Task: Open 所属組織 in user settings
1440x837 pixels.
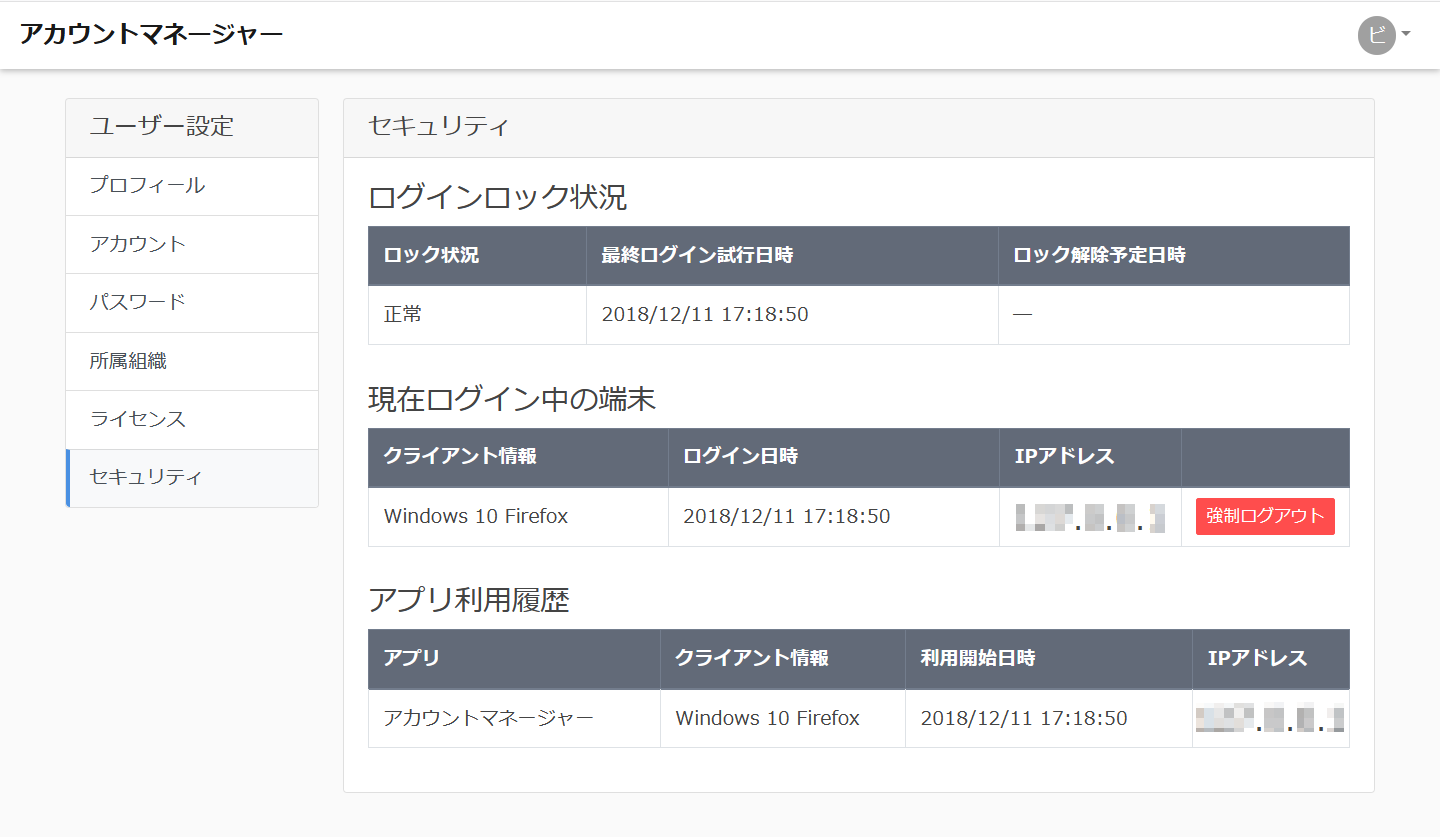Action: pos(128,361)
